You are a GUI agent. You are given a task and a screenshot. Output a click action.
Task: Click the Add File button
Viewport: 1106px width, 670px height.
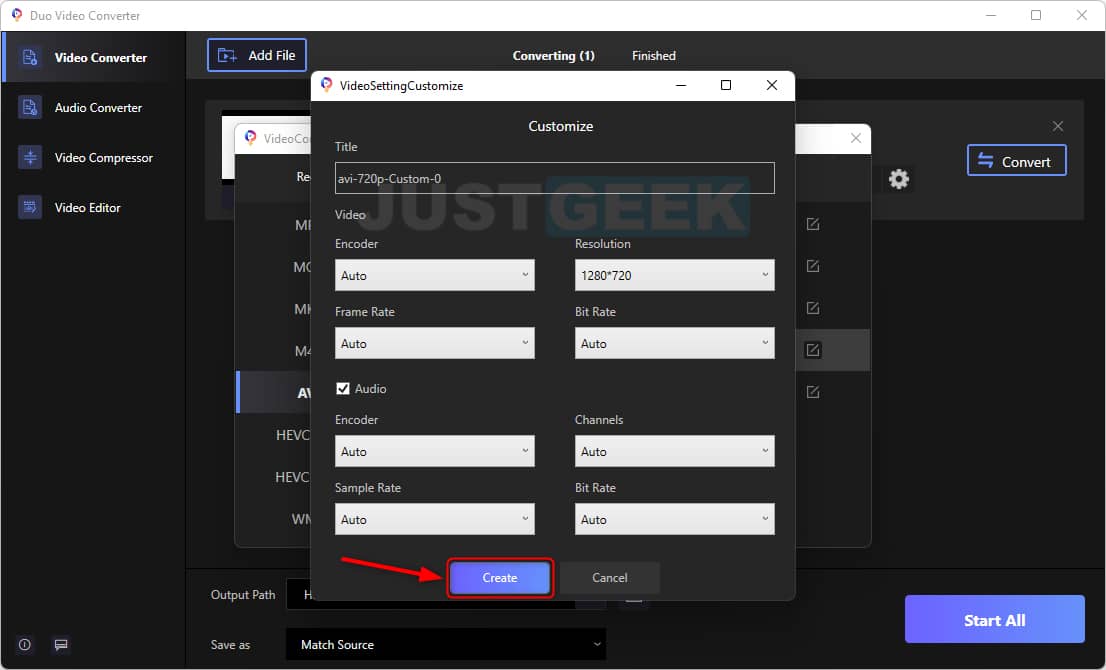[257, 55]
